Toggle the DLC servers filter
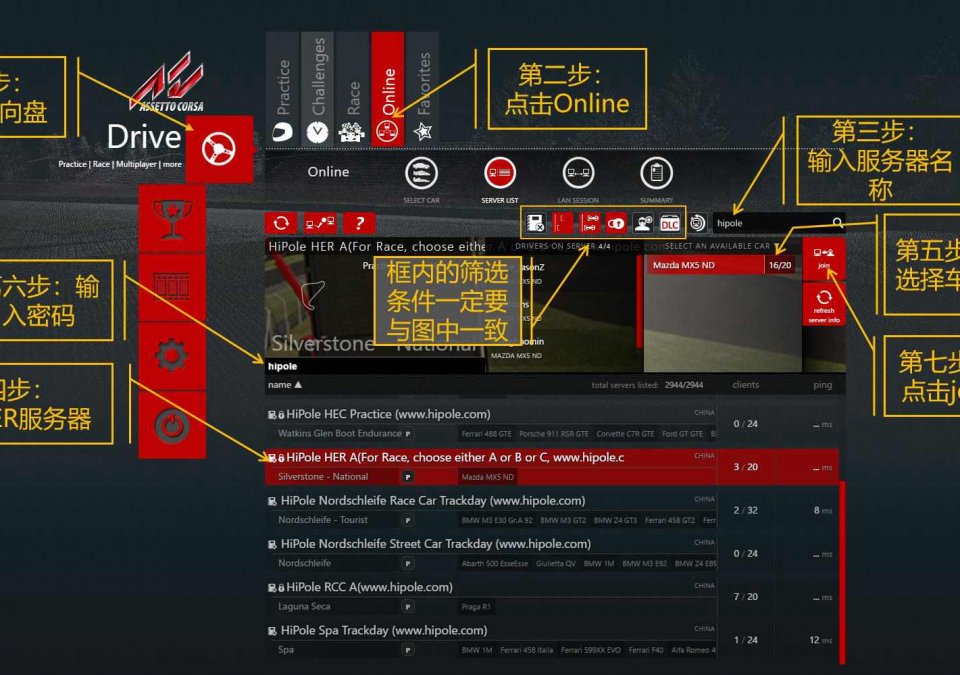Viewport: 960px width, 675px height. click(670, 223)
